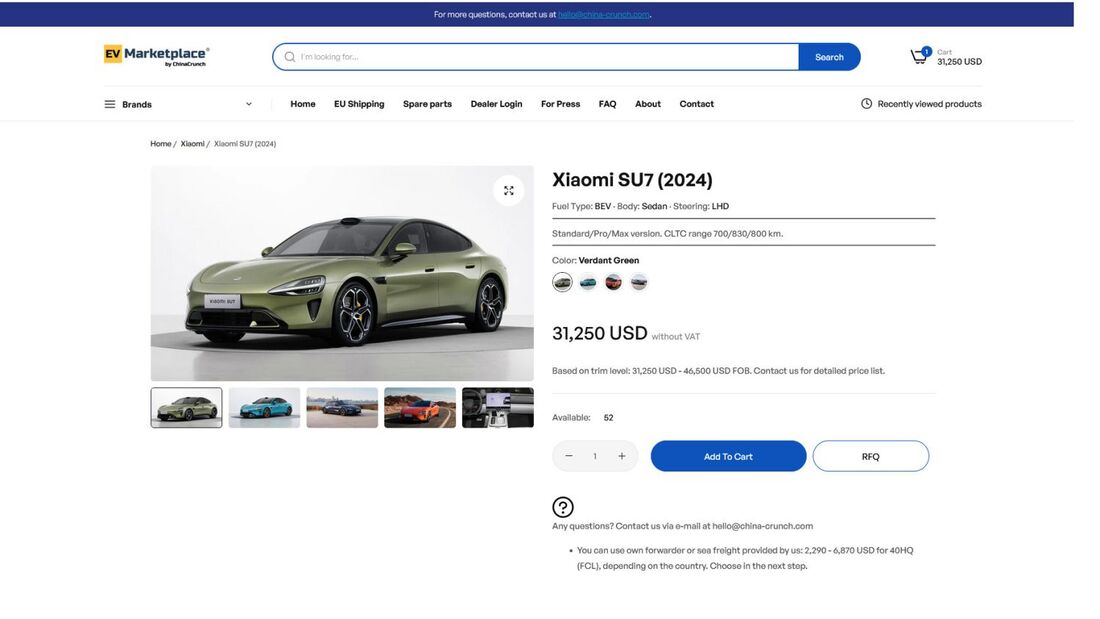Screen dimensions: 1100x619
Task: Select the Verdant Green color swatch
Action: pos(563,282)
